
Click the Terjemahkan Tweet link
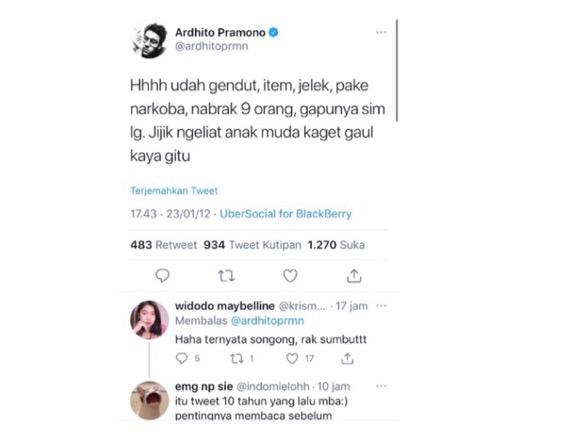174,191
